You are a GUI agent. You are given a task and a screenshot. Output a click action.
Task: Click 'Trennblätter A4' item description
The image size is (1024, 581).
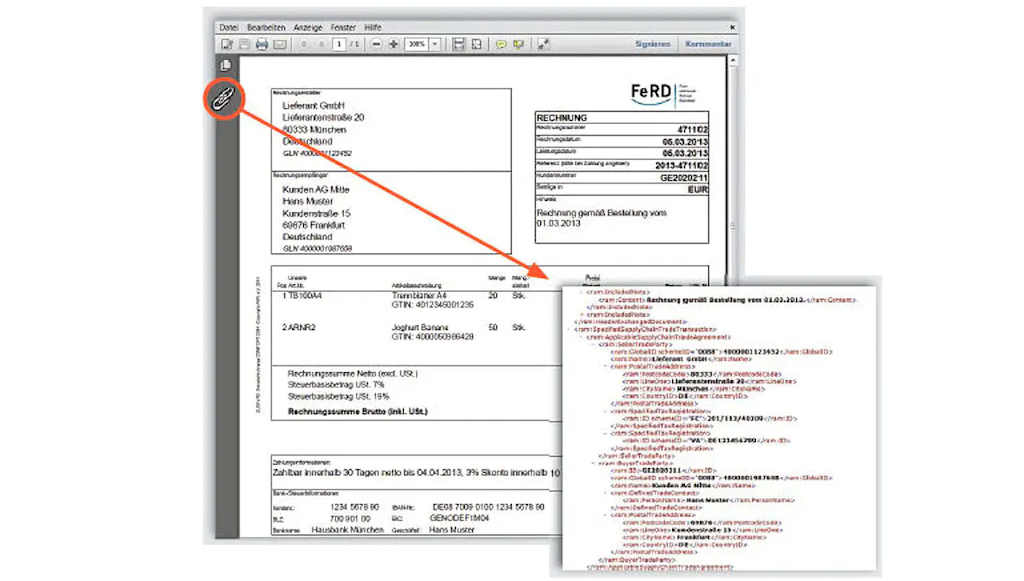click(419, 296)
